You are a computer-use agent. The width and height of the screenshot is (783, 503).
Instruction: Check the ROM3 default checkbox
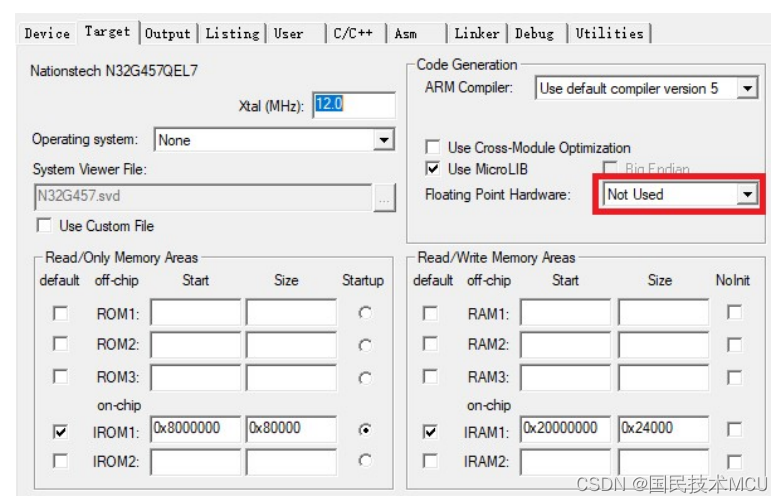[x=60, y=377]
